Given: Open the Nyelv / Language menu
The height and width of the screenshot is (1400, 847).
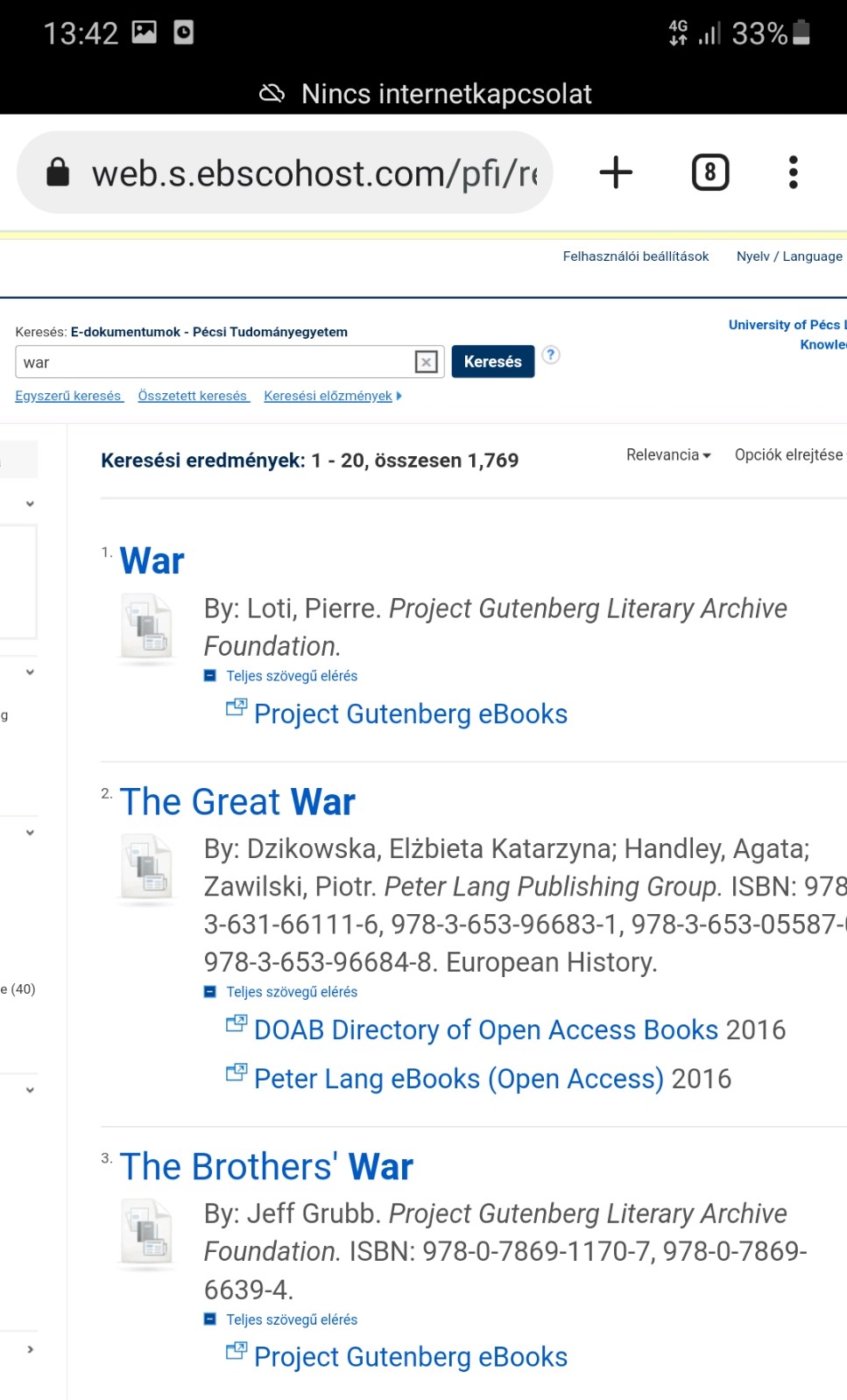Looking at the screenshot, I should pyautogui.click(x=788, y=257).
